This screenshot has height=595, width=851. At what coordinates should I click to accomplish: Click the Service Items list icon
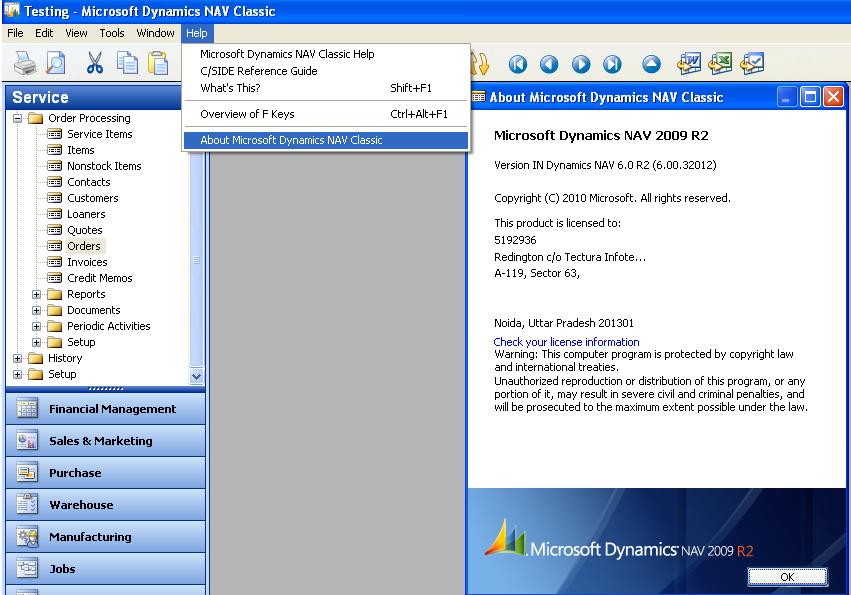54,134
